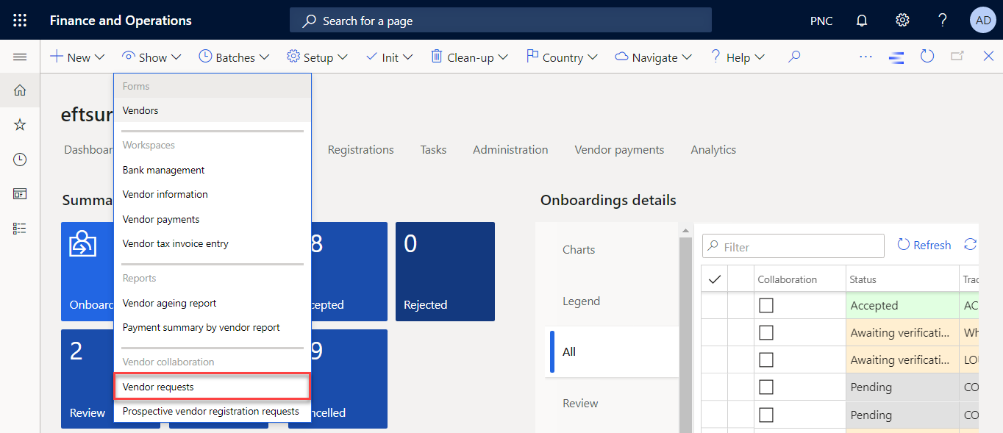The height and width of the screenshot is (433, 1003).
Task: Open the Clean-up dropdown
Action: point(470,58)
